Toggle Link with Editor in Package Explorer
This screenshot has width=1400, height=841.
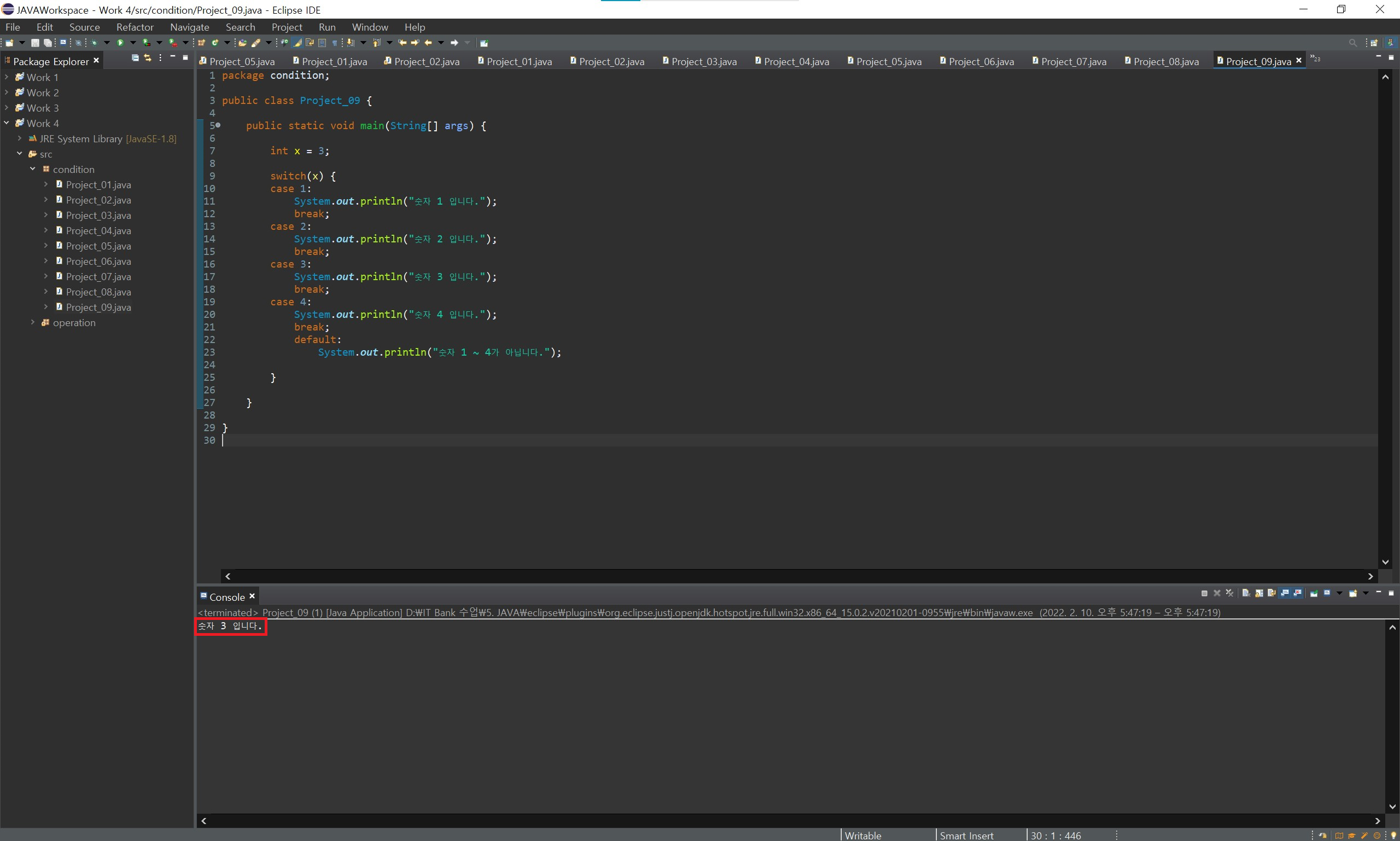(x=148, y=58)
